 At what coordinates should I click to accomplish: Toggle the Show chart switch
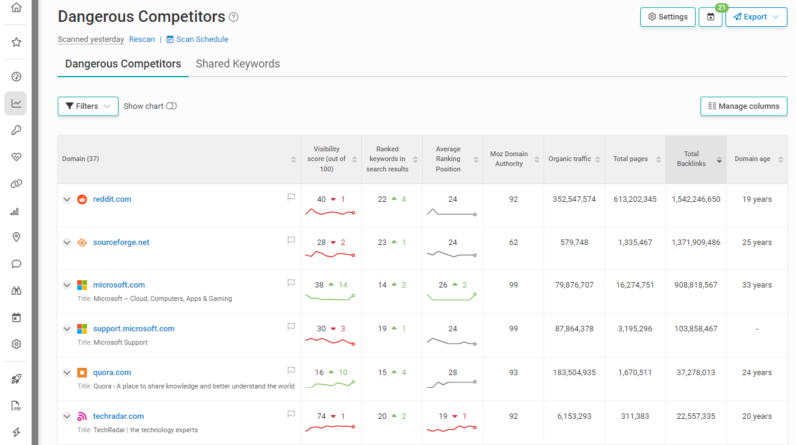[x=172, y=106]
